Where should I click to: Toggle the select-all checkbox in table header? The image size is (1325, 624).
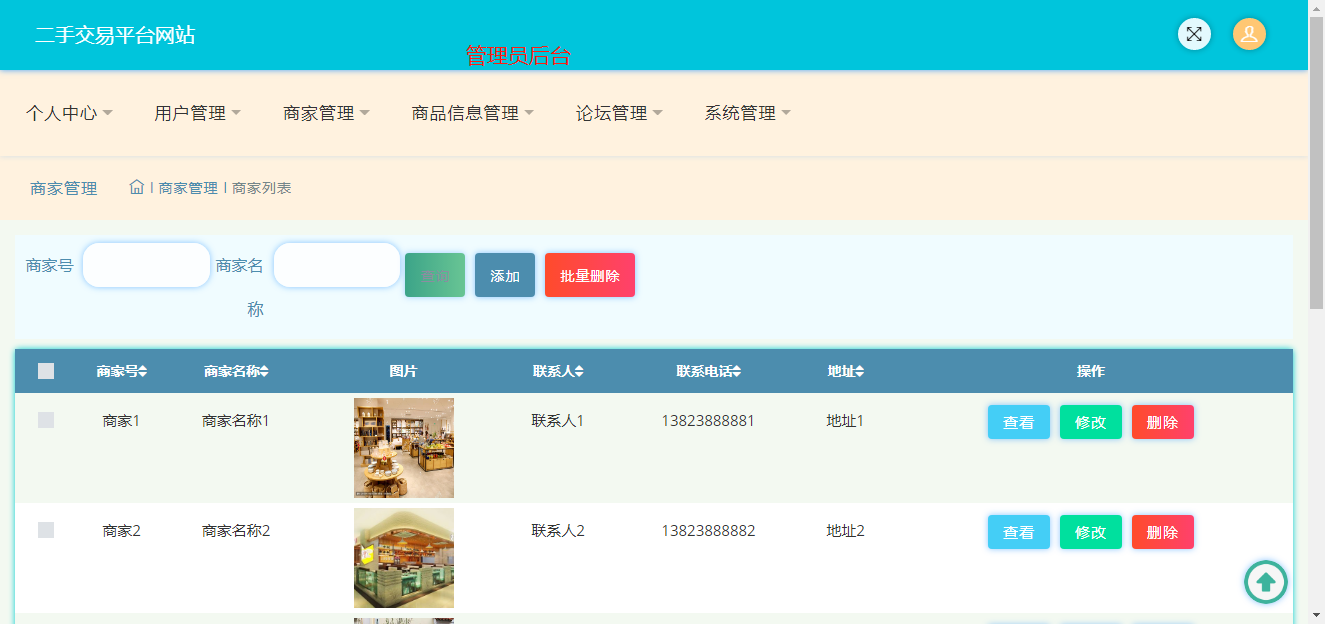[x=46, y=371]
